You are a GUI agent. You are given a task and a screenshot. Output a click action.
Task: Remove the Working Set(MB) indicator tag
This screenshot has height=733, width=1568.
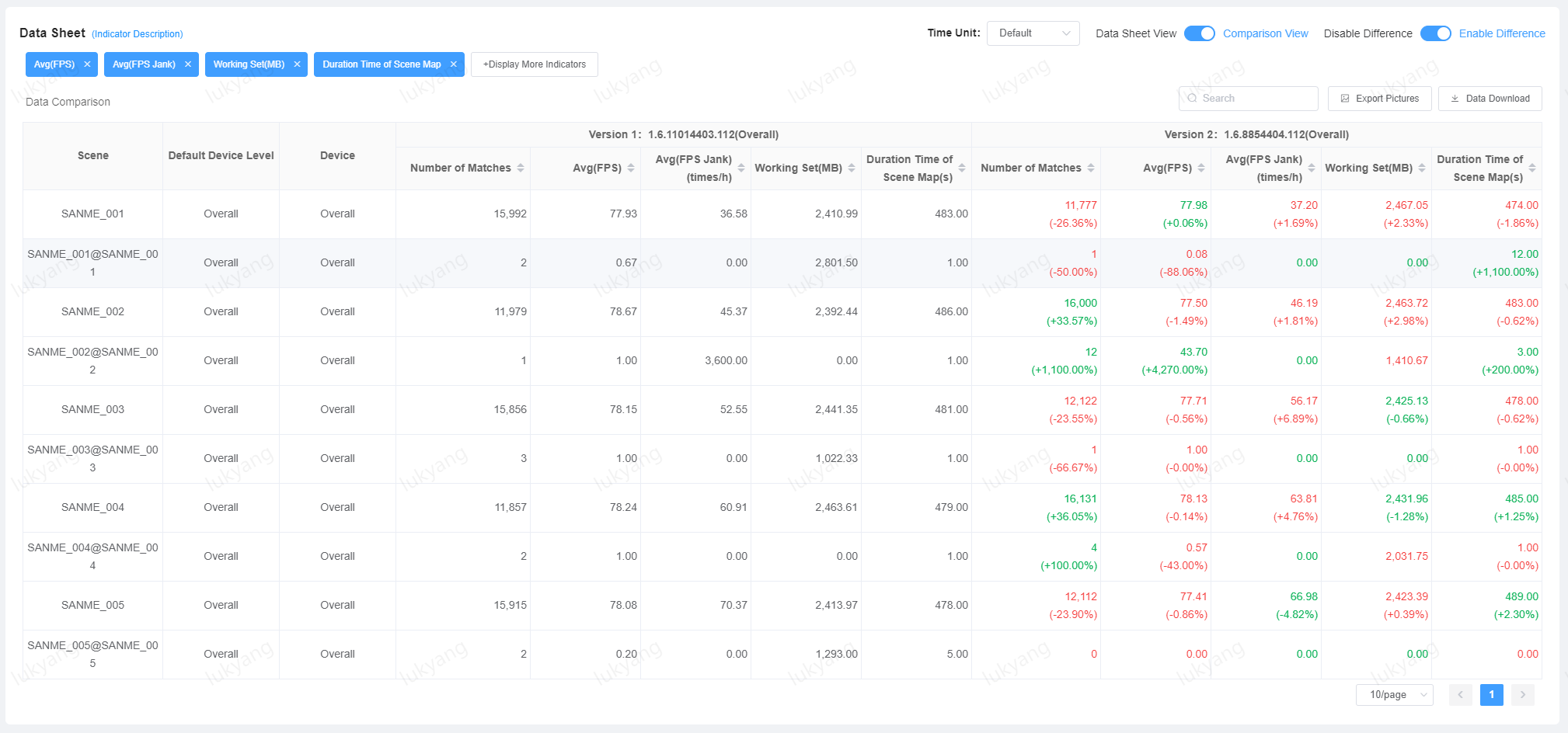(x=297, y=64)
